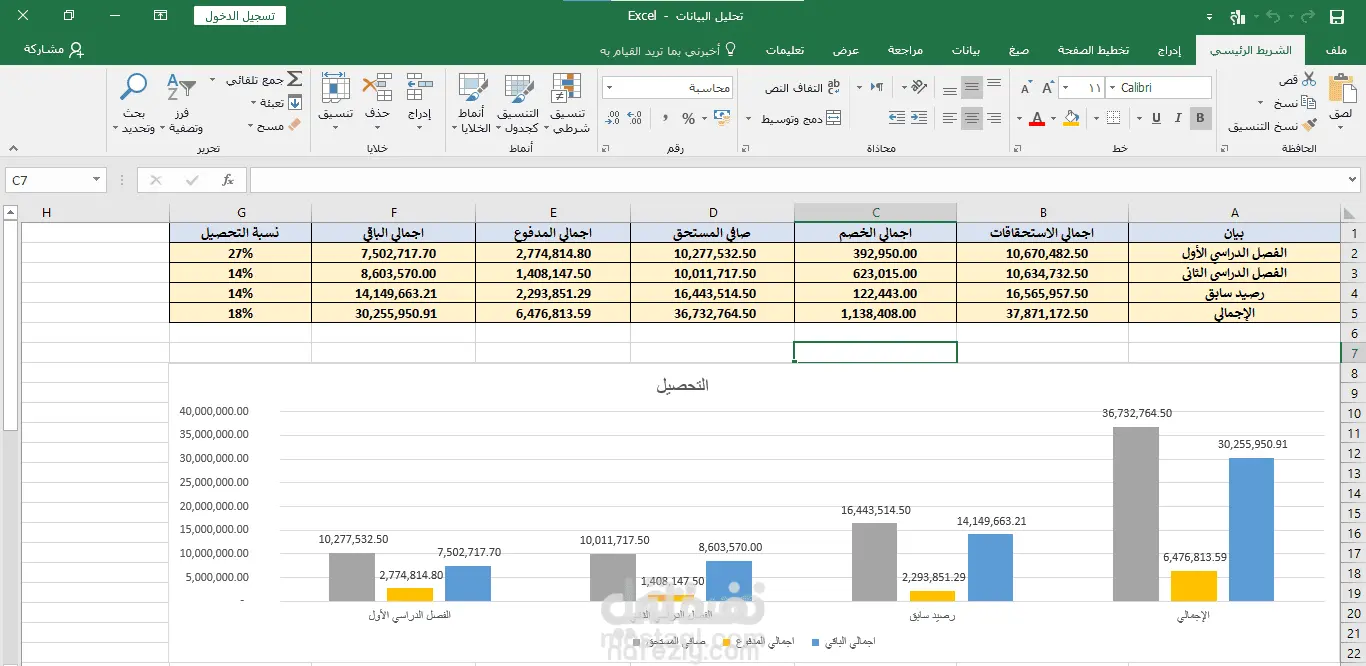Toggle Align Left alignment
Image resolution: width=1366 pixels, height=666 pixels.
(950, 118)
